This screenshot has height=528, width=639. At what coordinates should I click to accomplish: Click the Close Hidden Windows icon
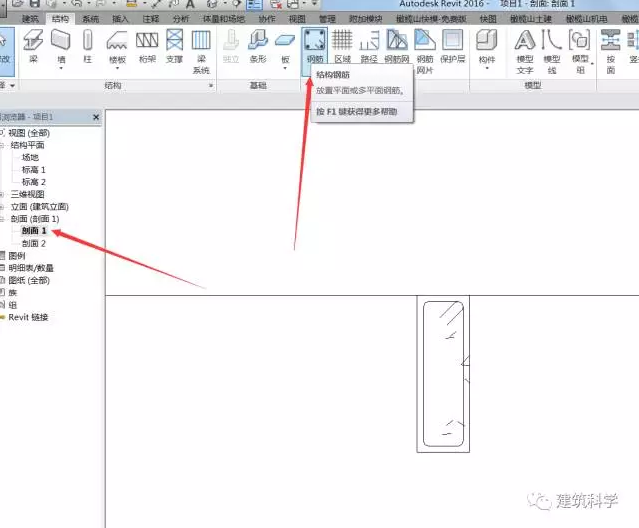tap(276, 4)
